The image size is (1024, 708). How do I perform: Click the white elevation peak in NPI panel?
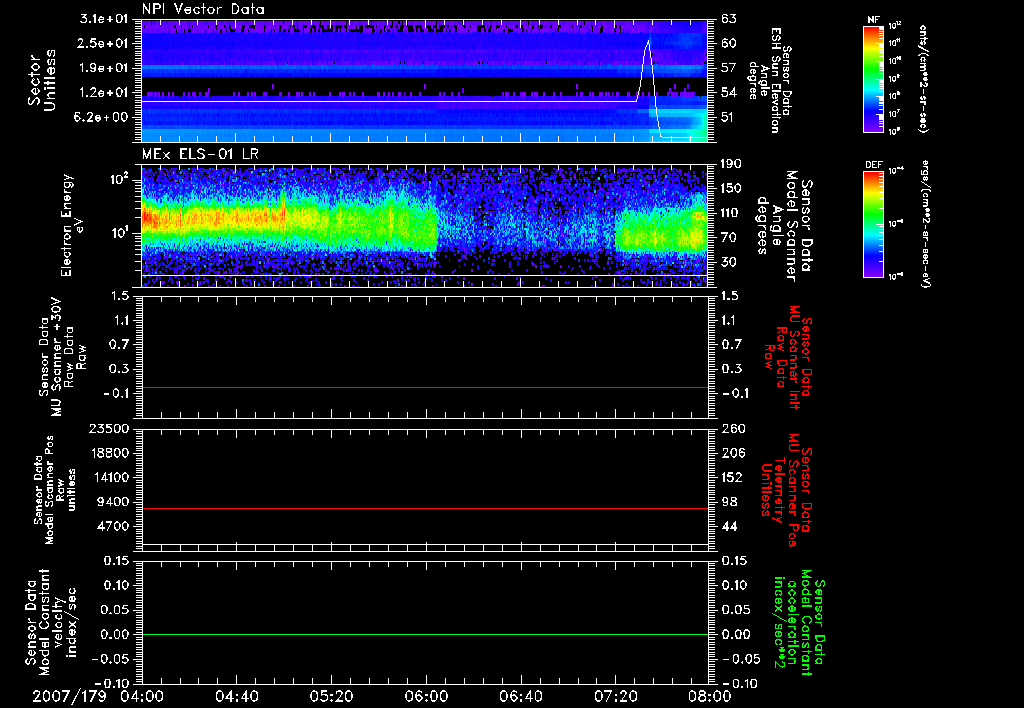(647, 42)
